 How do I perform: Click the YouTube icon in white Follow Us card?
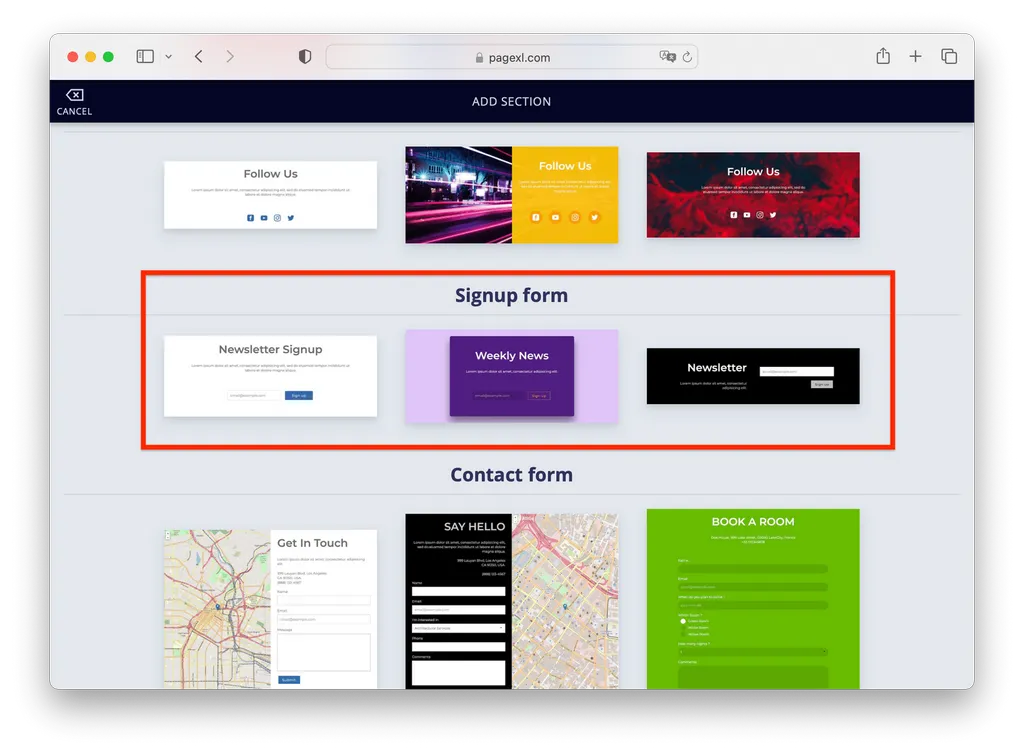(264, 218)
